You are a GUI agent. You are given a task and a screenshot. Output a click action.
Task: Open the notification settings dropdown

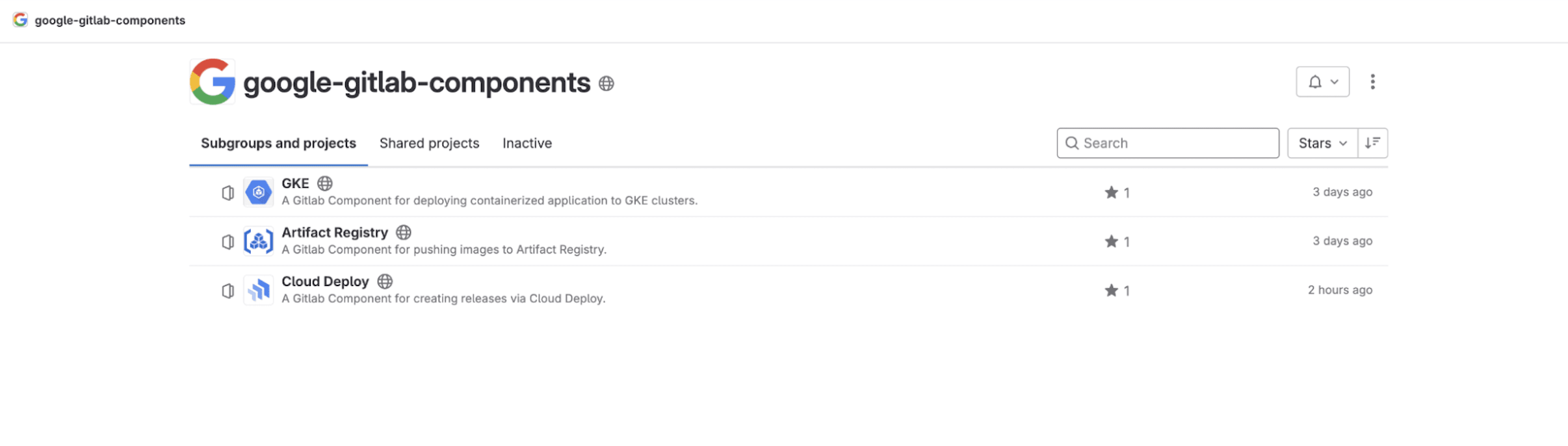[1322, 81]
